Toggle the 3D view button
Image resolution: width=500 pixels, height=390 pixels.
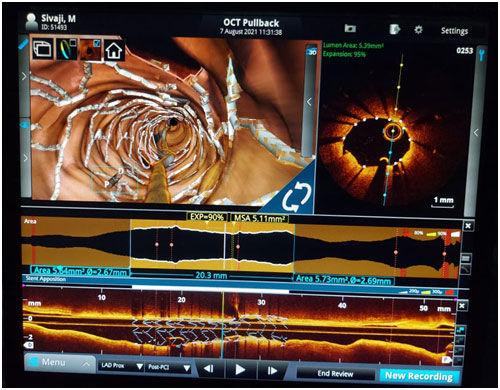tap(312, 52)
